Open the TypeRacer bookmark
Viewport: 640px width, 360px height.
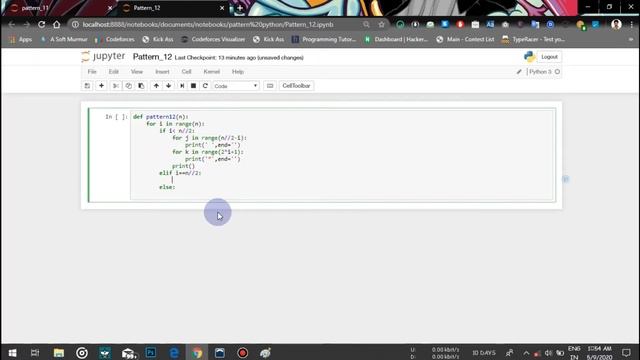533,39
